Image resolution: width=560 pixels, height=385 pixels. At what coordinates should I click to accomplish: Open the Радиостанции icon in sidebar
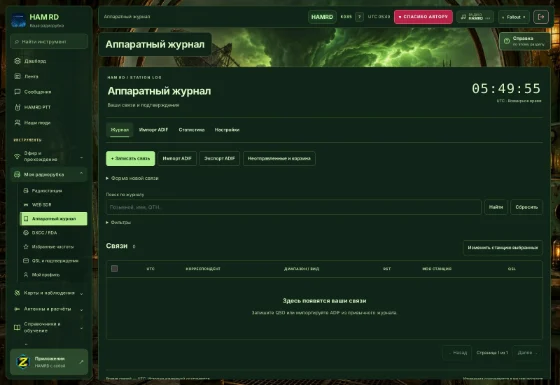coord(26,191)
